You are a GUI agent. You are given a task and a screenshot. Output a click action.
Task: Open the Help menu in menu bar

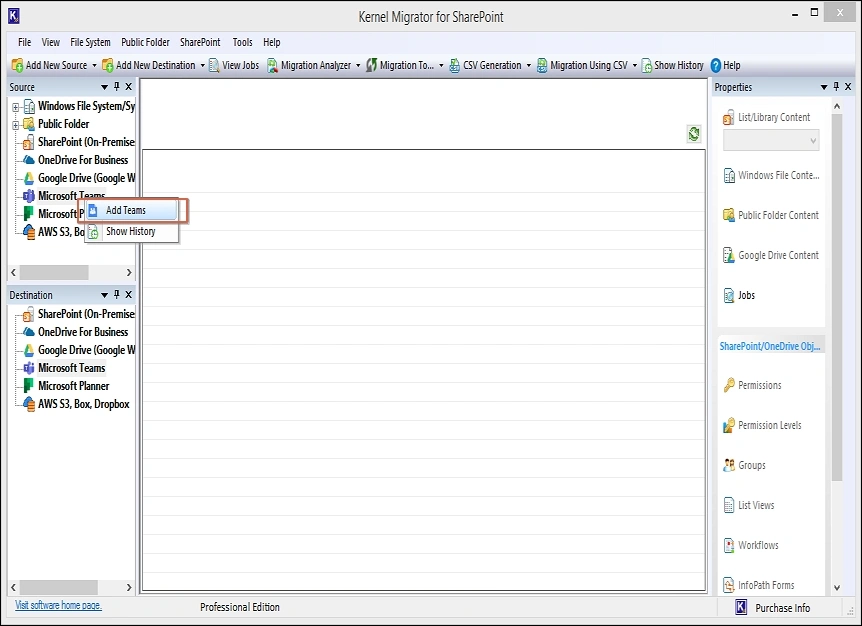coord(272,42)
